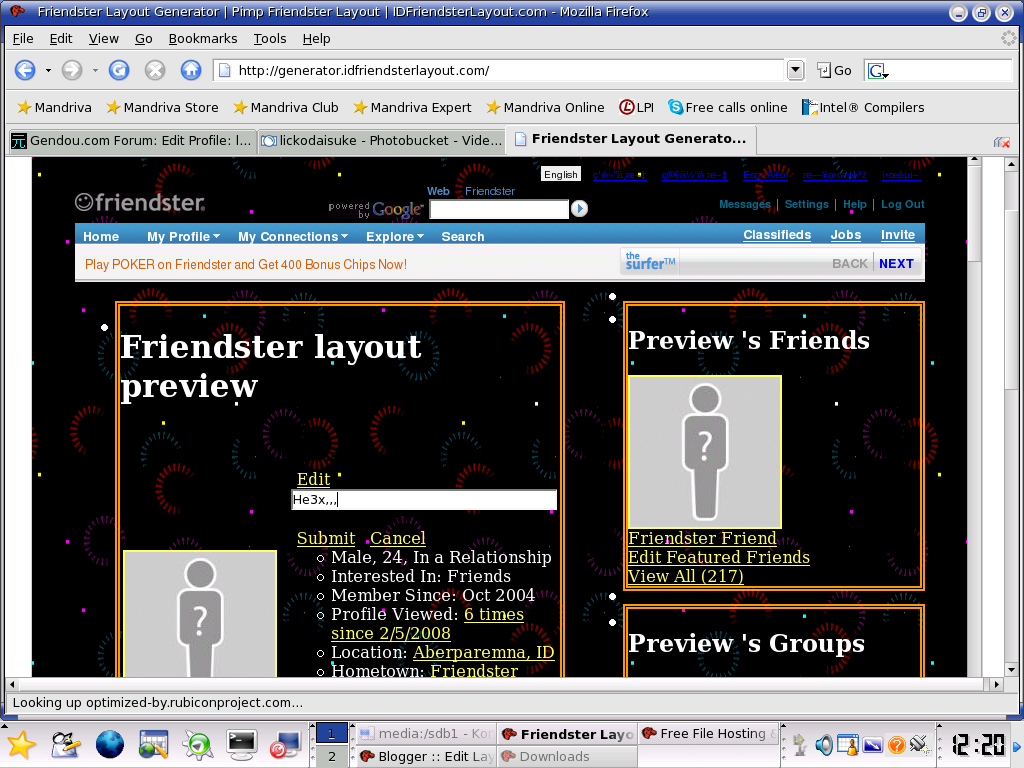This screenshot has height=768, width=1024.
Task: Open the Free calls online Skype bookmark
Action: point(728,107)
